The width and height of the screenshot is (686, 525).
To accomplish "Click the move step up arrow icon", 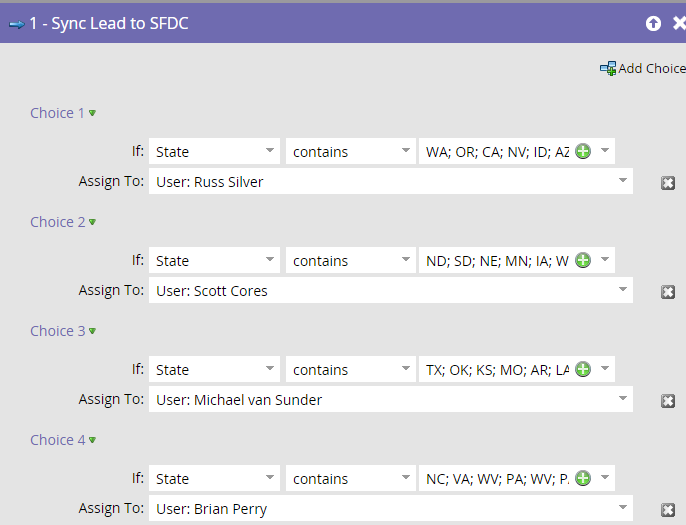I will [x=653, y=23].
